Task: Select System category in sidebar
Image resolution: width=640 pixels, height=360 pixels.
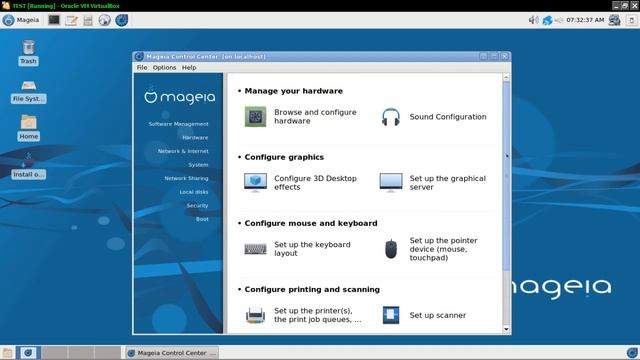Action: (x=198, y=164)
